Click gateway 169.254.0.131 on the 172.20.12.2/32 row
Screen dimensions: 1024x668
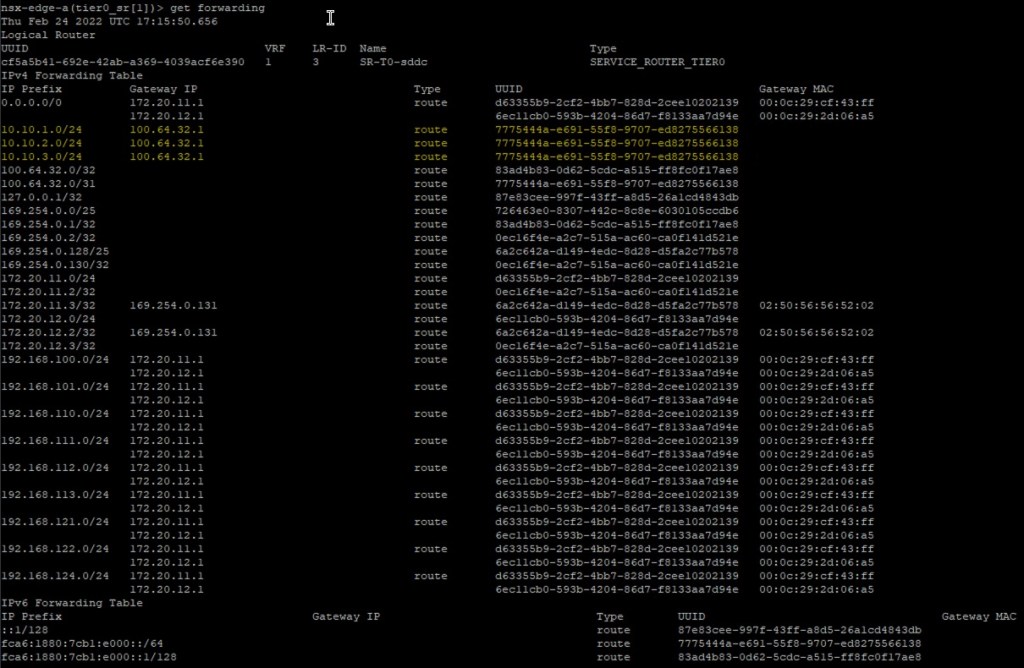174,332
